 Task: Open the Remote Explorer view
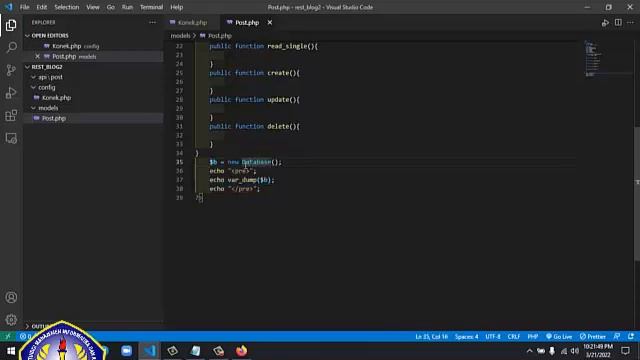(11, 138)
